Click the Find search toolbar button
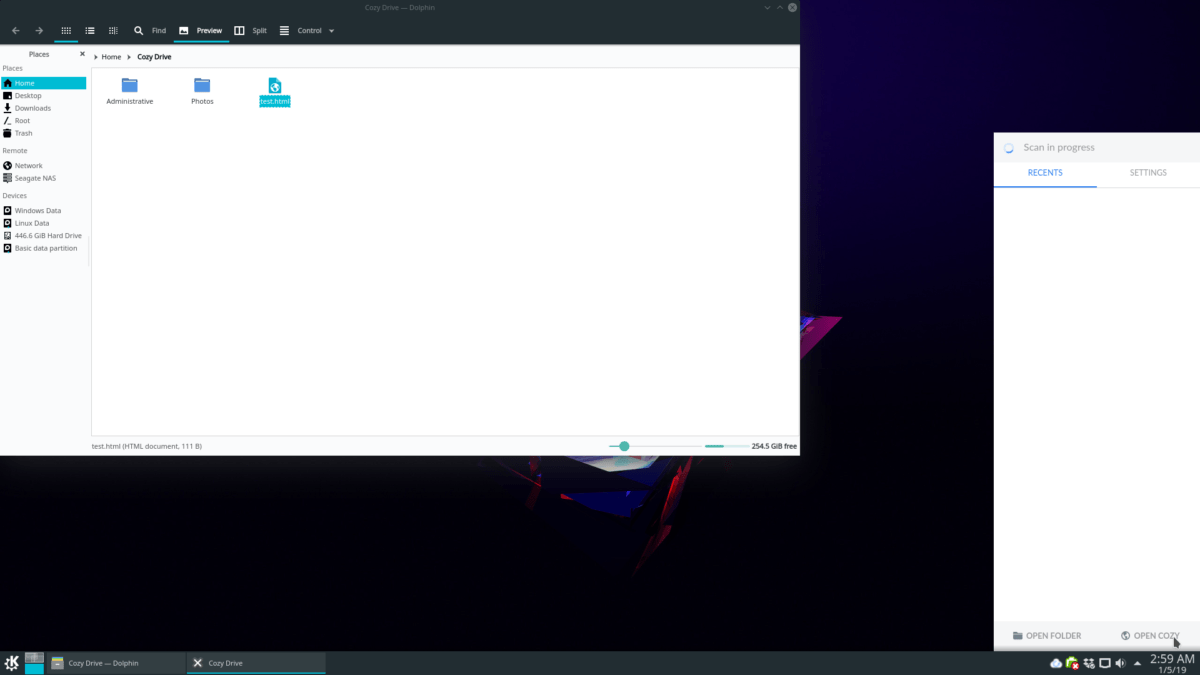 pyautogui.click(x=150, y=31)
